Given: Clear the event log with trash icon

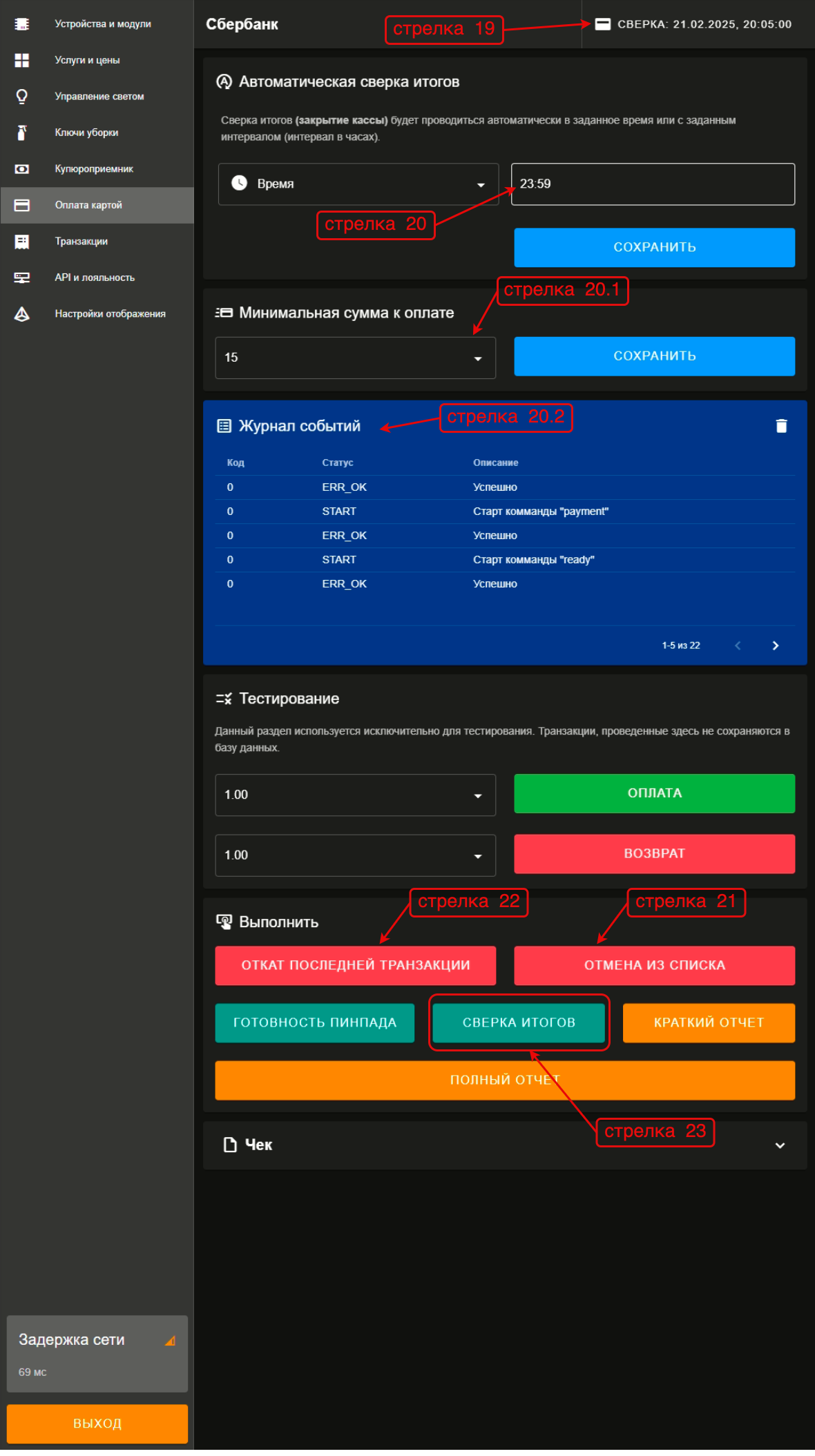Looking at the screenshot, I should 781,426.
